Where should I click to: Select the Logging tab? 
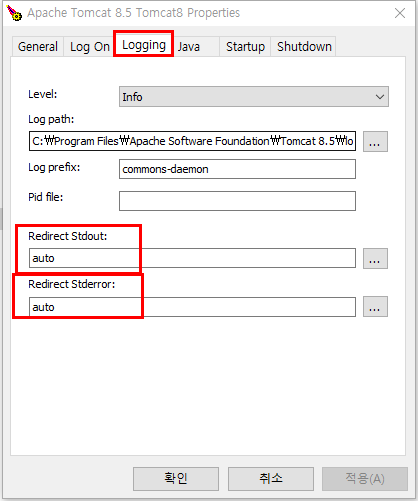coord(143,45)
